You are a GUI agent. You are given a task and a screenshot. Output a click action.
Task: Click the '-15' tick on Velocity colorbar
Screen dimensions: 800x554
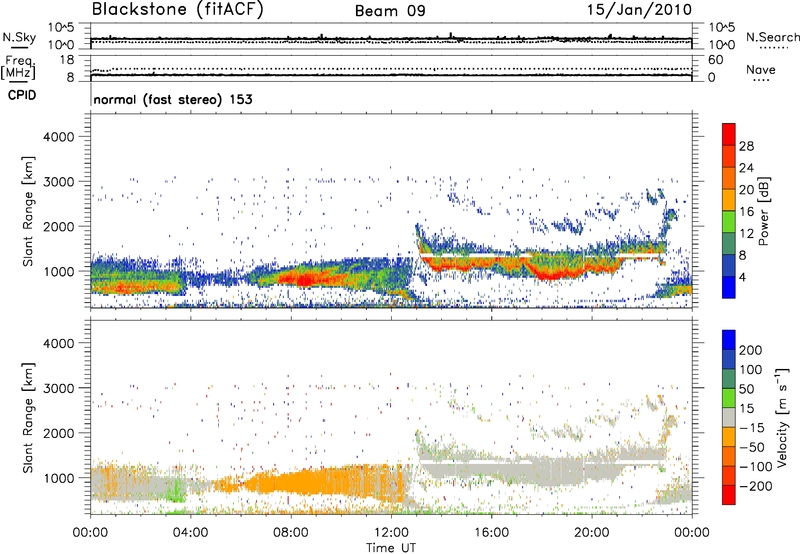point(752,428)
